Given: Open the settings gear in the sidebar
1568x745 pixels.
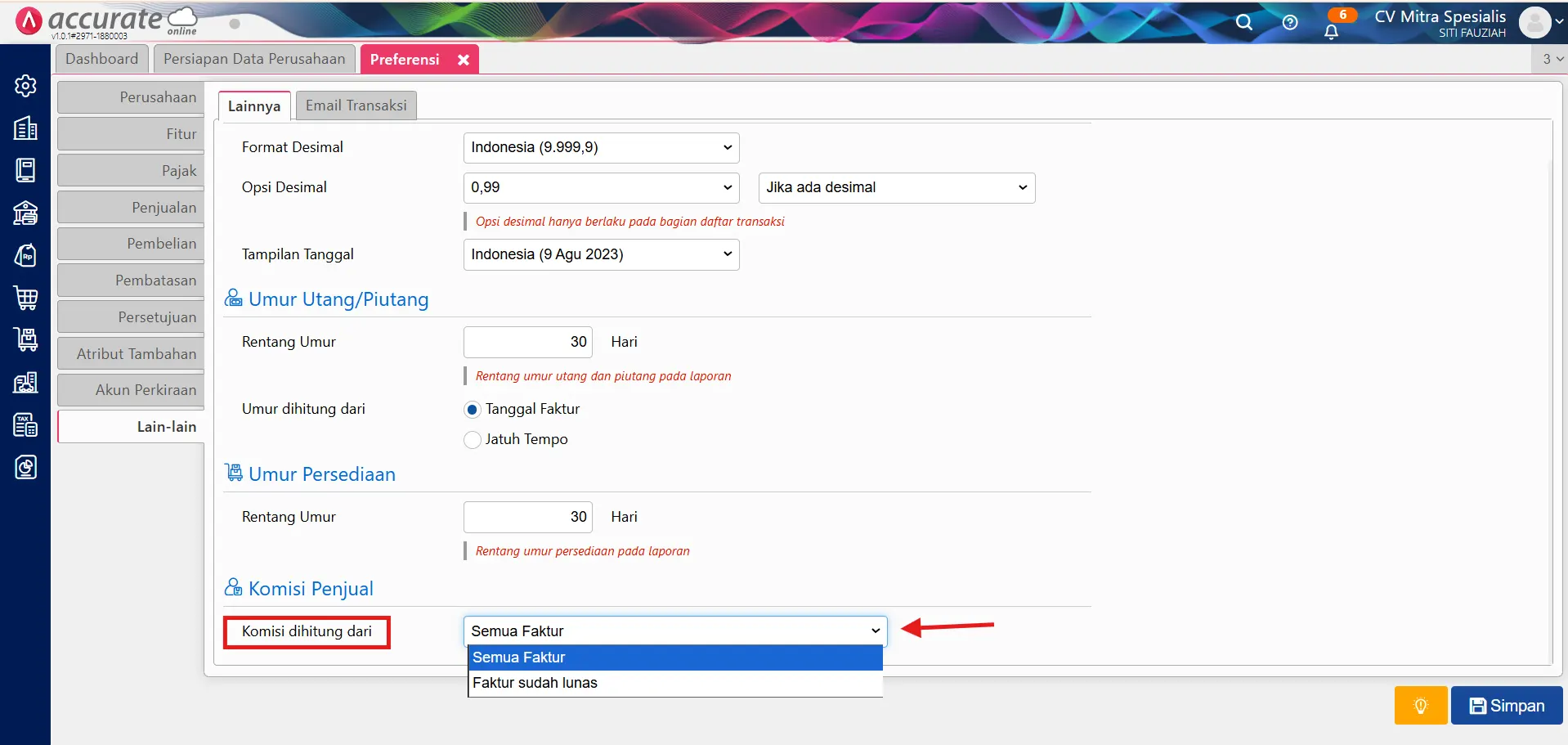Looking at the screenshot, I should pyautogui.click(x=25, y=86).
